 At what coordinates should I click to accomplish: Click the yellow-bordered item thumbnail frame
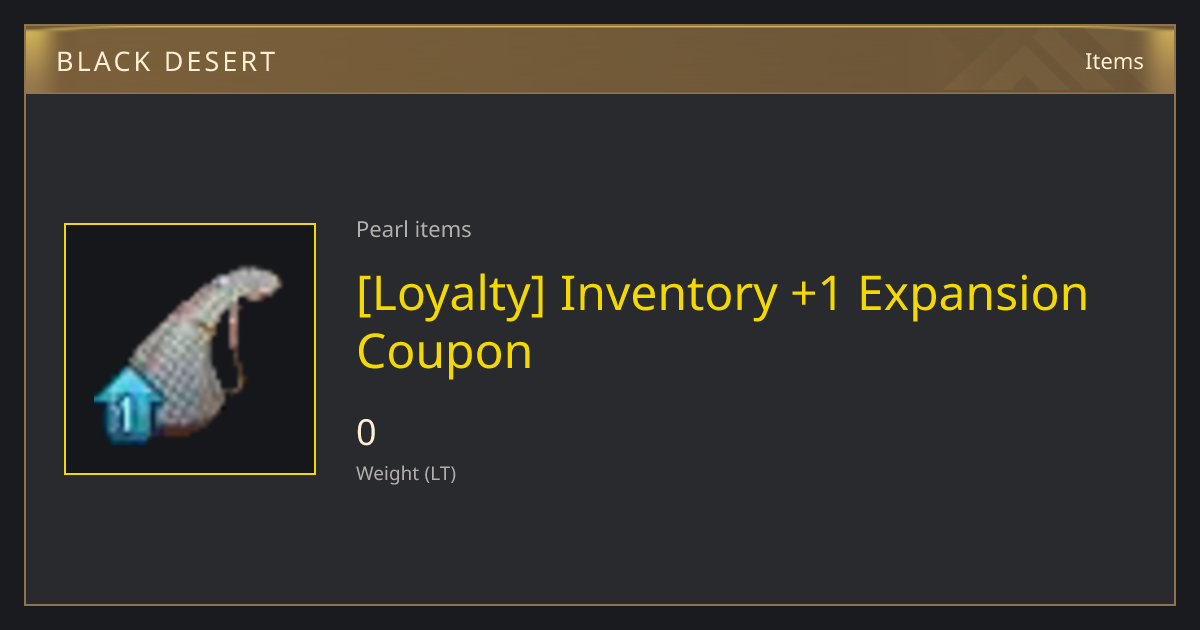tap(190, 349)
